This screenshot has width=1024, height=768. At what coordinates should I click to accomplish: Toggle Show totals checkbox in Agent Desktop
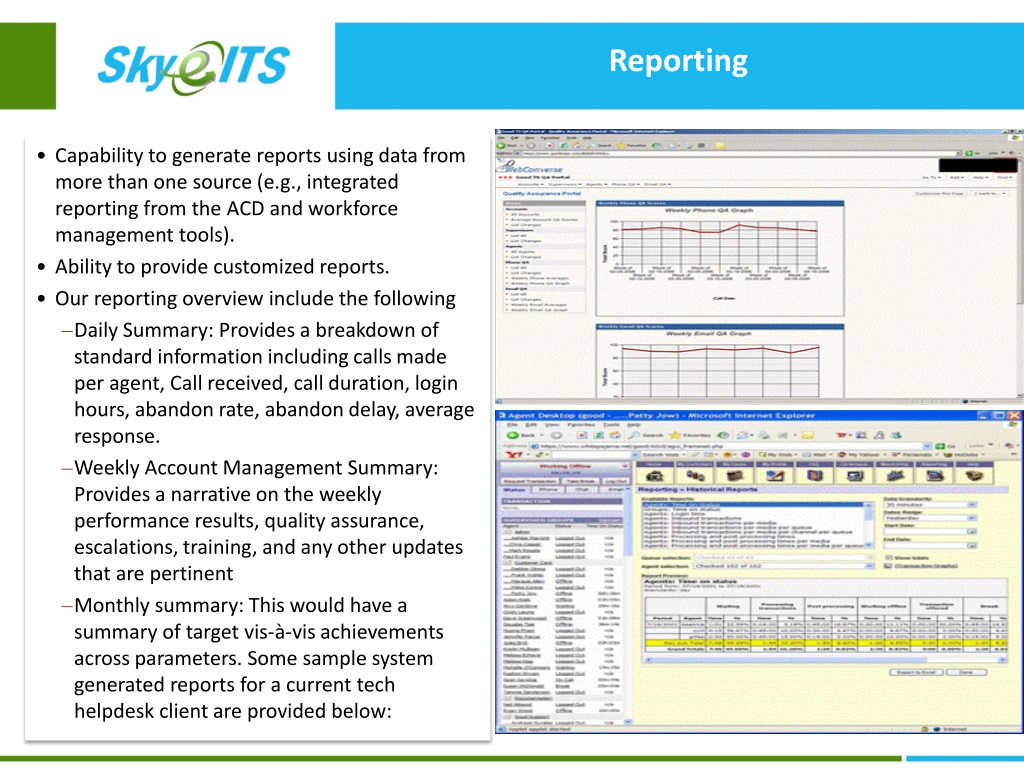click(888, 558)
